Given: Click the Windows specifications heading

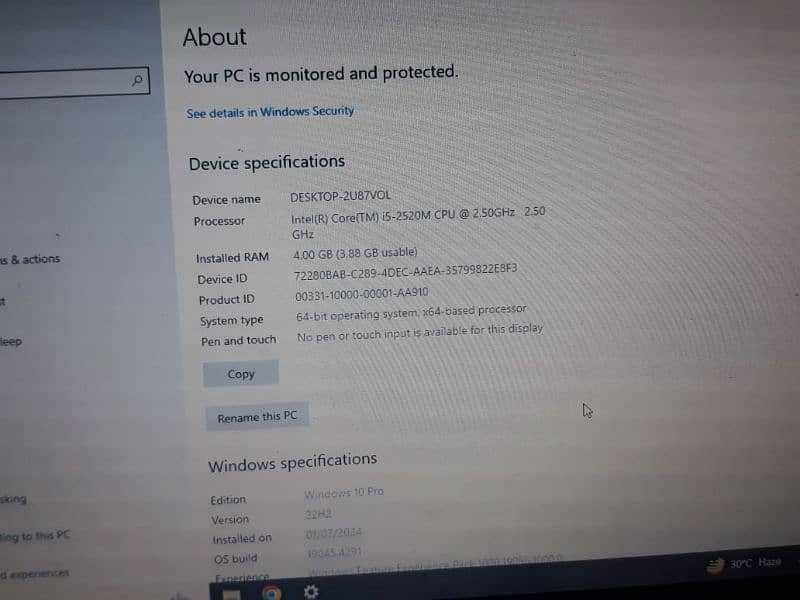Looking at the screenshot, I should pyautogui.click(x=292, y=462).
